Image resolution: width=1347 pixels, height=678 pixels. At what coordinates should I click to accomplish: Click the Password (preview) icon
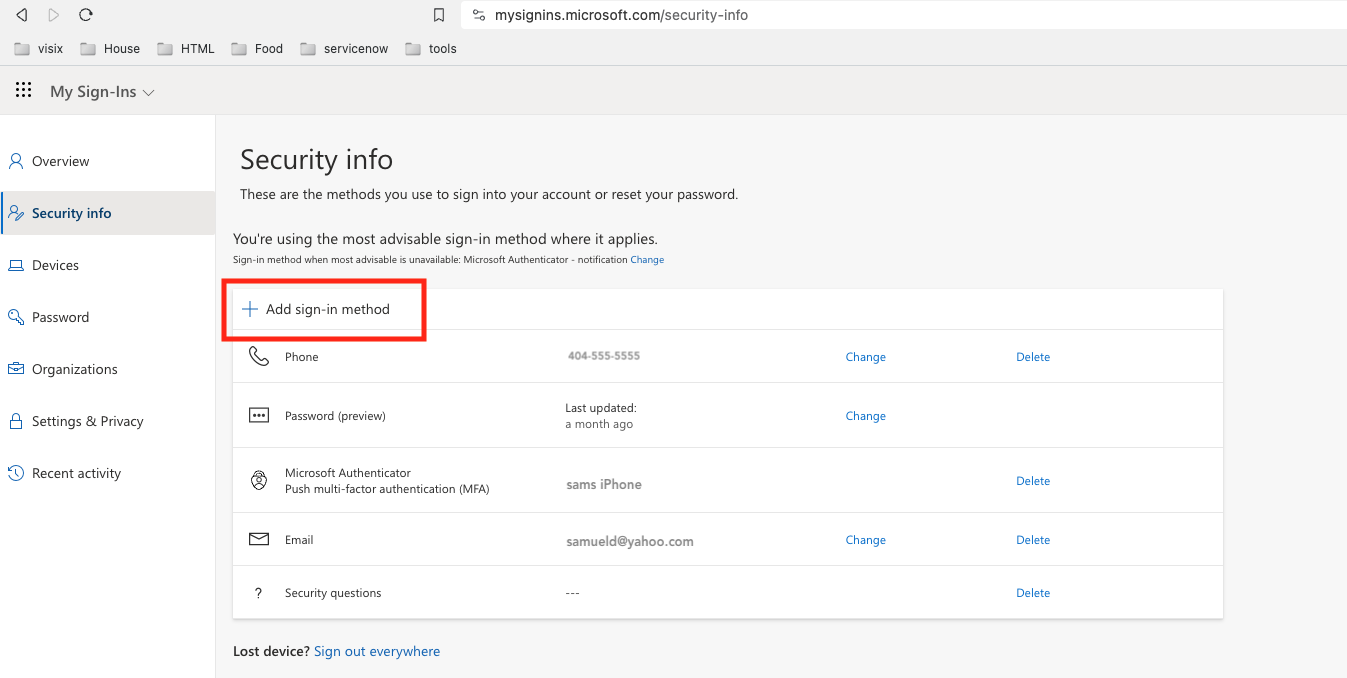tap(259, 415)
